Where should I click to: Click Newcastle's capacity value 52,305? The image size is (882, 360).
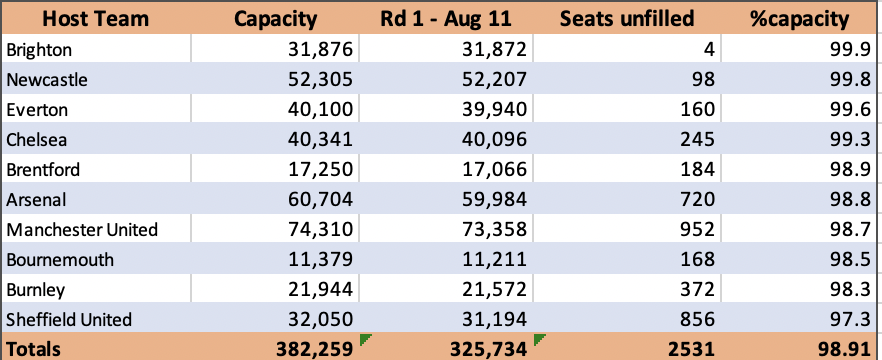click(x=275, y=79)
